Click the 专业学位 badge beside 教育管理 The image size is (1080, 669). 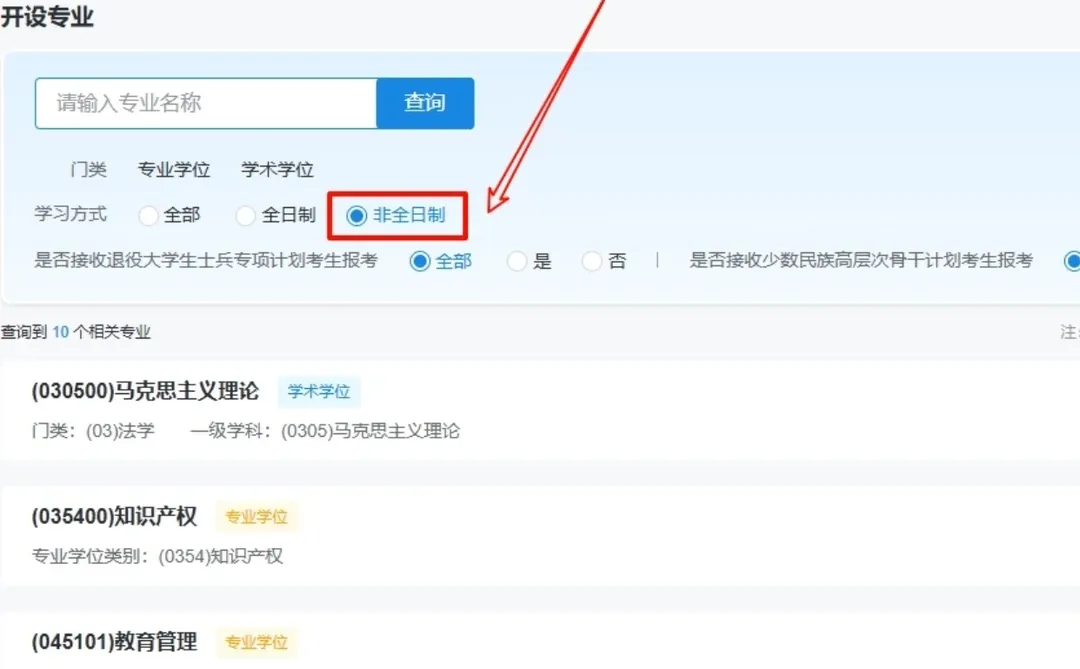(x=257, y=643)
